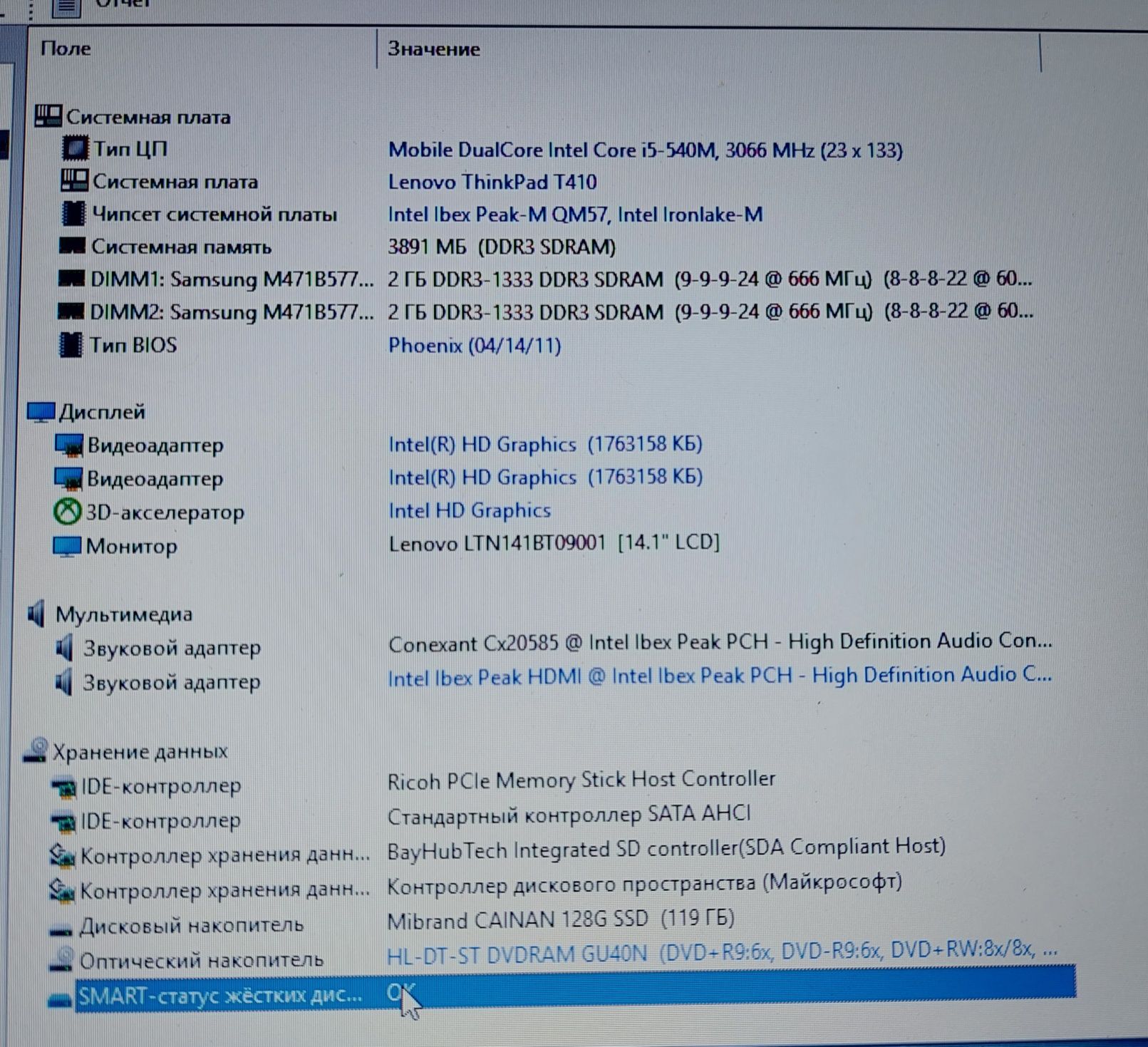Open the HL-DT-ST DVDRAM GU40N link
The width and height of the screenshot is (1148, 1047).
coord(722,951)
